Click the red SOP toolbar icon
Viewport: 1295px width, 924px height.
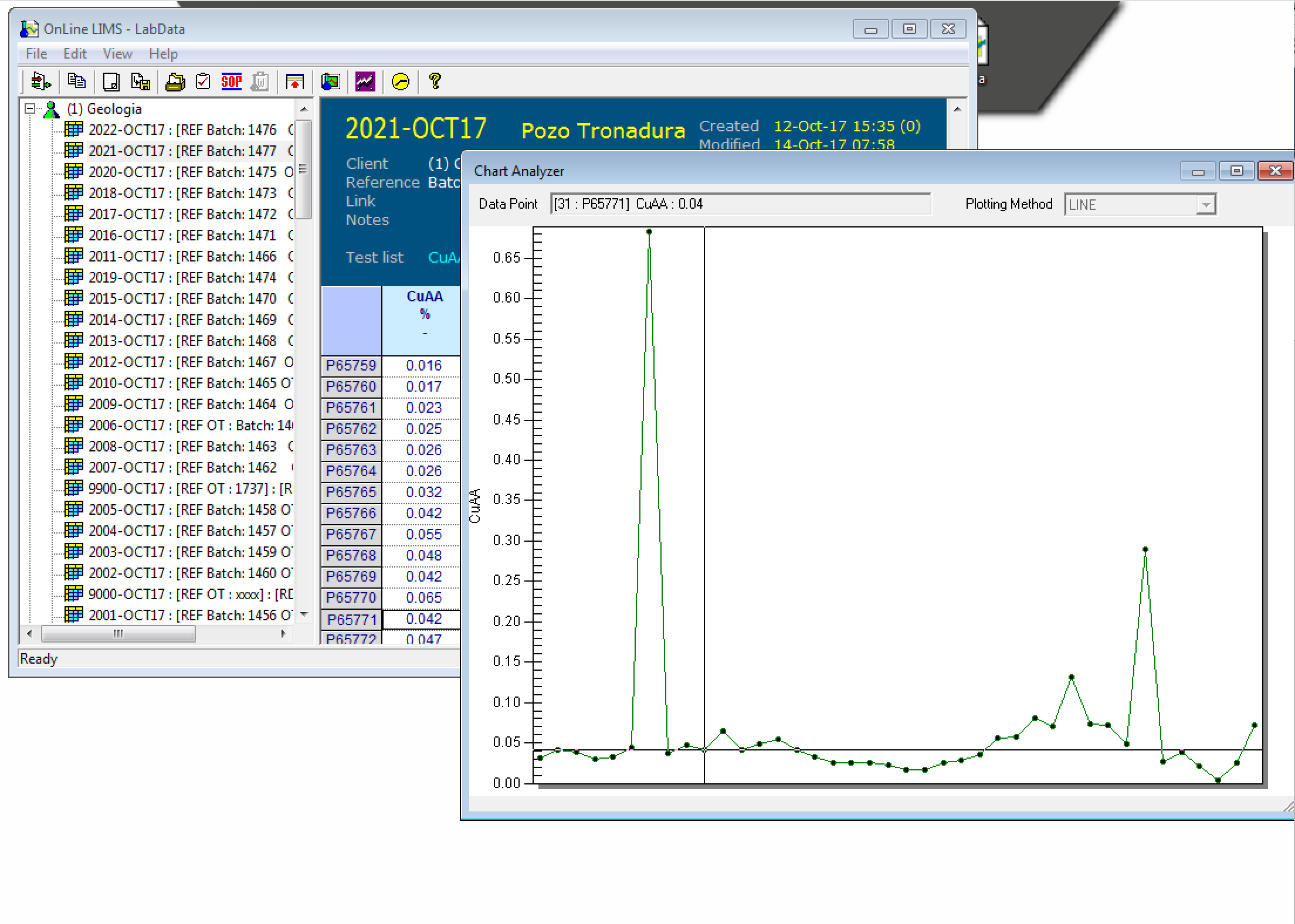231,81
